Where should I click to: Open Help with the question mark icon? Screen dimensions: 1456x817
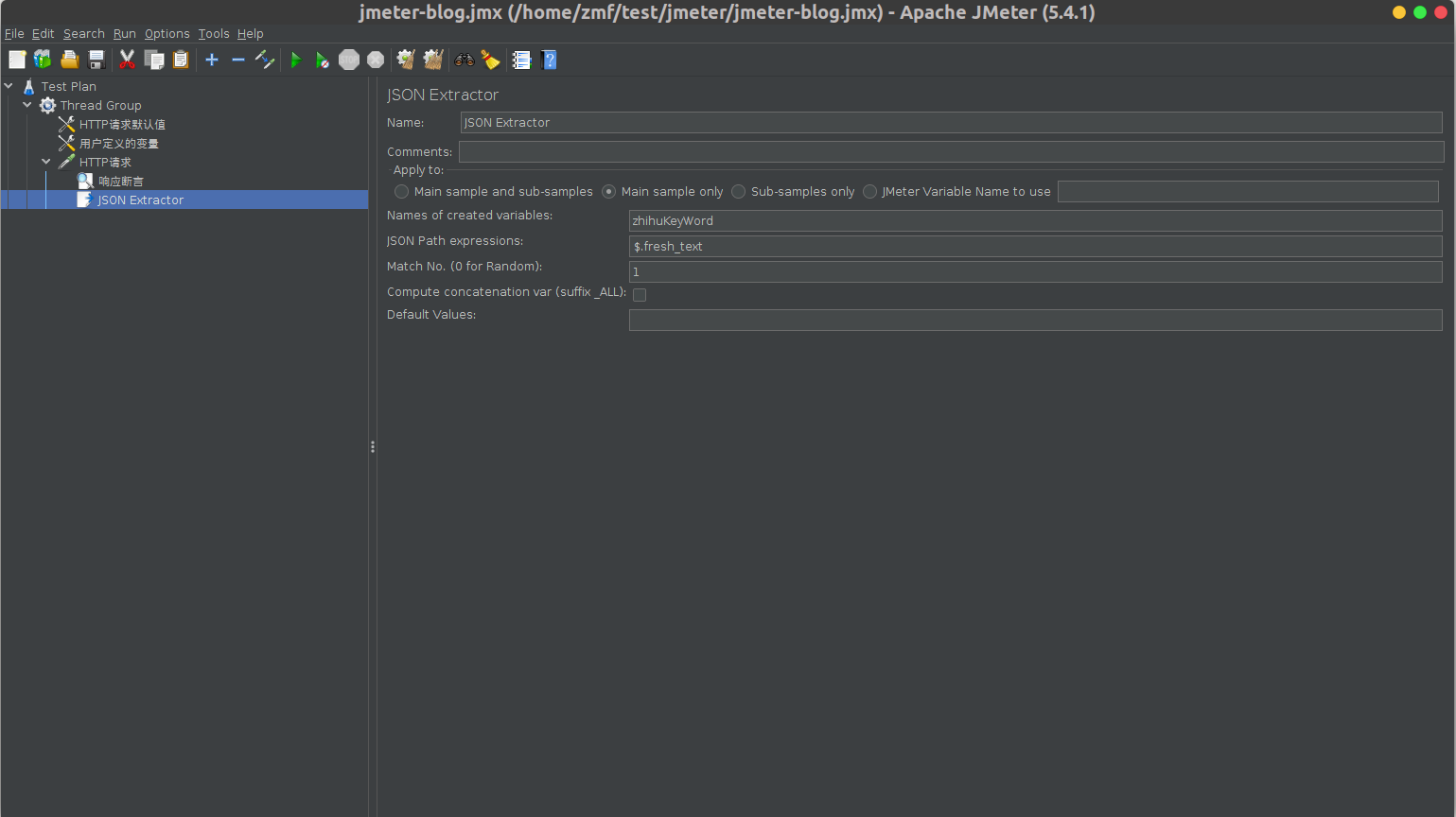[x=549, y=60]
